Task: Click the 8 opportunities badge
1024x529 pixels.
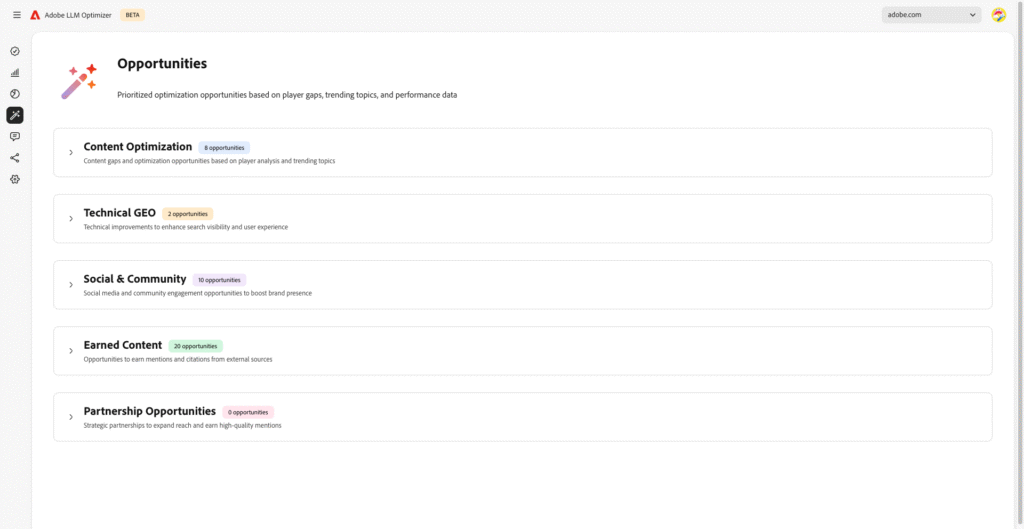Action: pyautogui.click(x=224, y=148)
